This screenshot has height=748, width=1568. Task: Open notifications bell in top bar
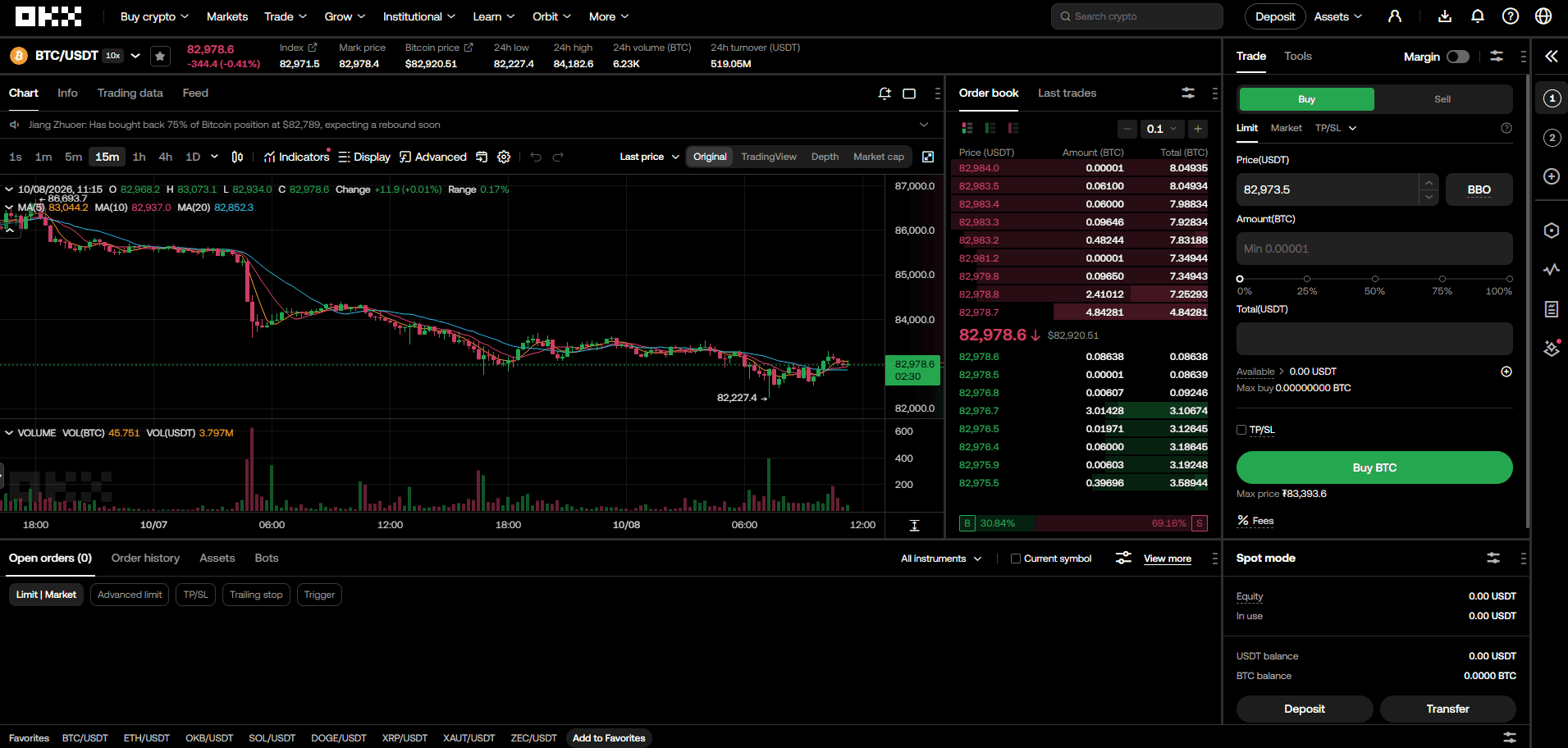(1478, 16)
